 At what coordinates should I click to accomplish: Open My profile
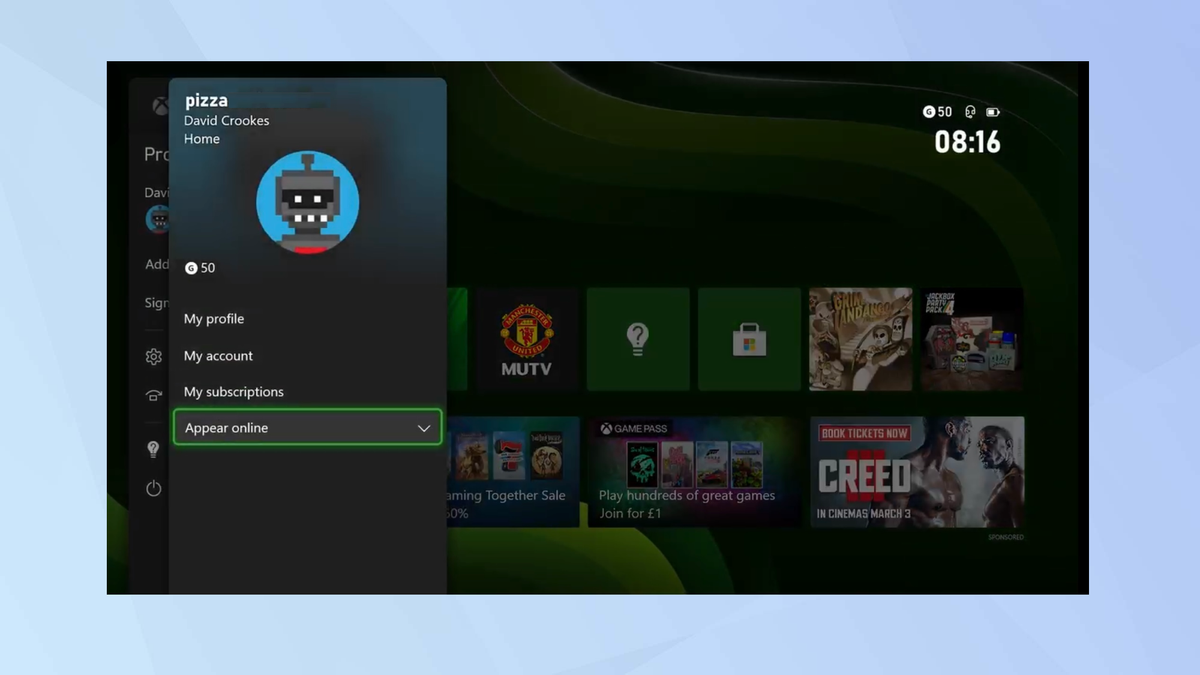point(215,318)
